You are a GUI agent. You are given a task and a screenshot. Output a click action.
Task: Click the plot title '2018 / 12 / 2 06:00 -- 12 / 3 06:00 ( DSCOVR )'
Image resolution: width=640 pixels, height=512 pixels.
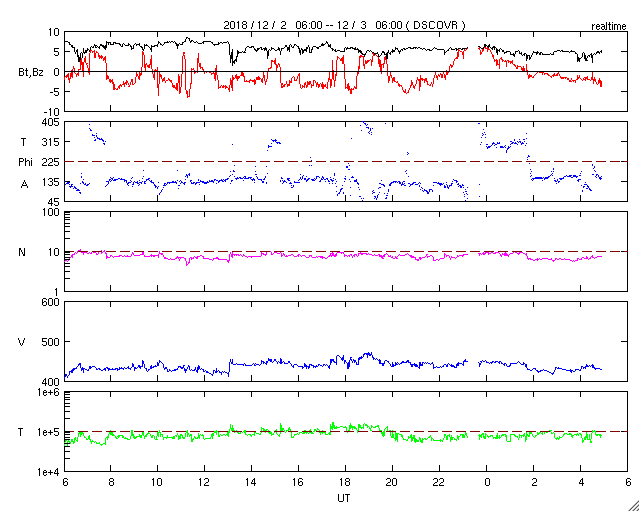[344, 25]
